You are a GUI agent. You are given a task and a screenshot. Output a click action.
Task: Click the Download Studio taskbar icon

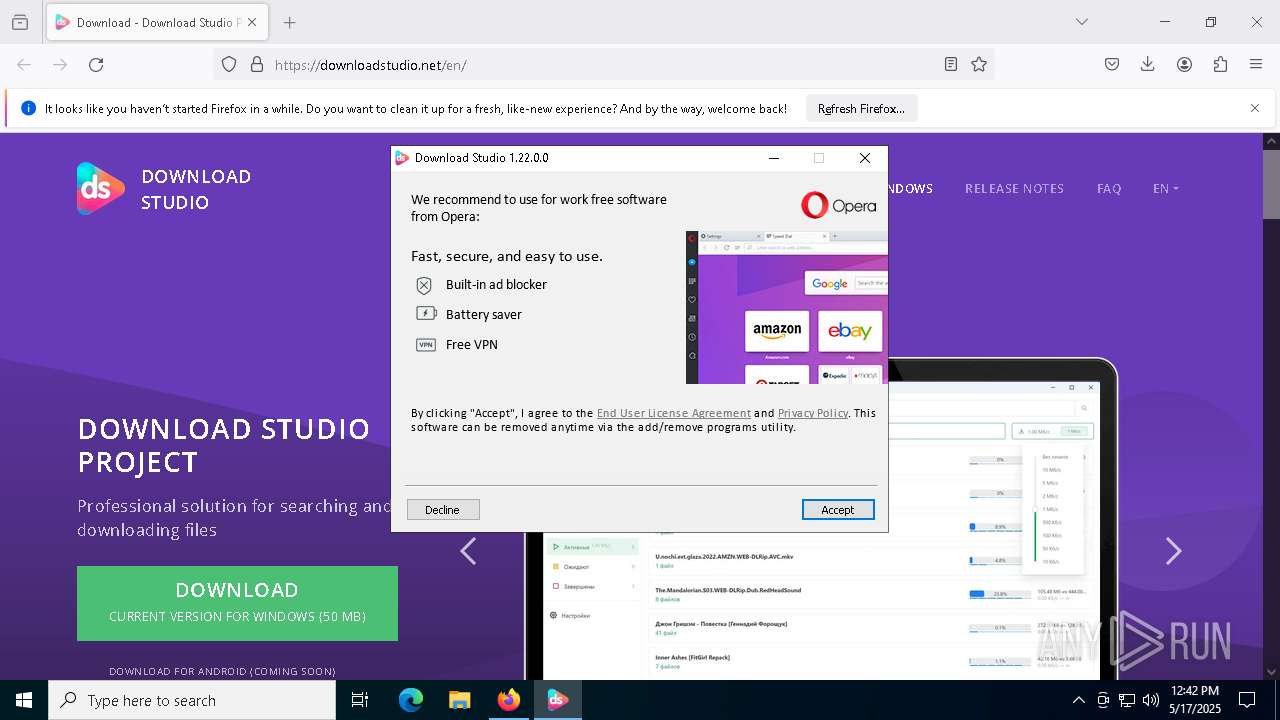point(558,700)
